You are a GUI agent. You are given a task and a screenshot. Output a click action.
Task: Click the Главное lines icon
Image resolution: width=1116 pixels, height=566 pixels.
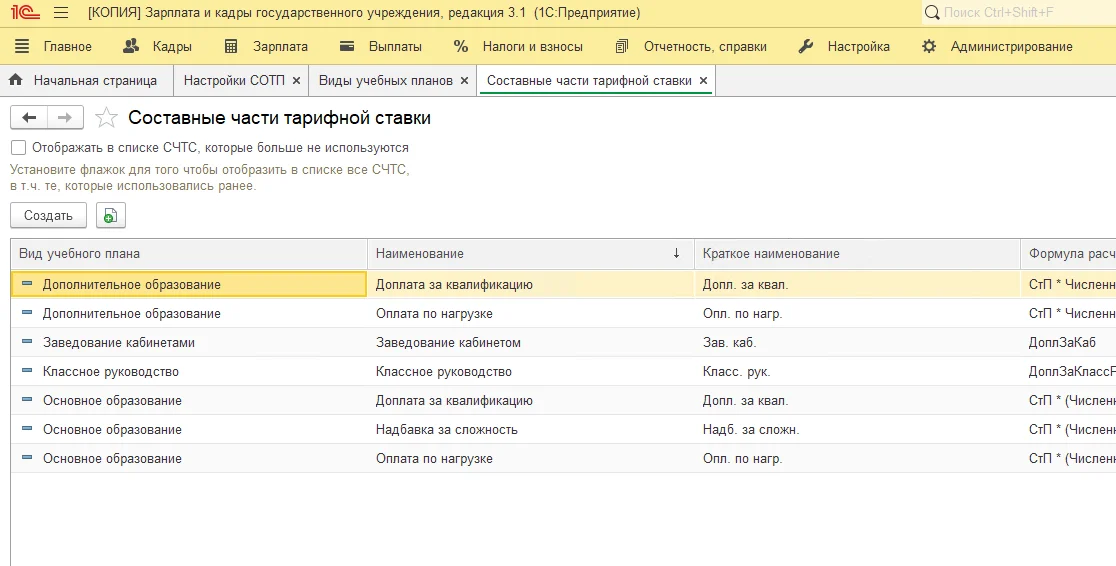22,46
